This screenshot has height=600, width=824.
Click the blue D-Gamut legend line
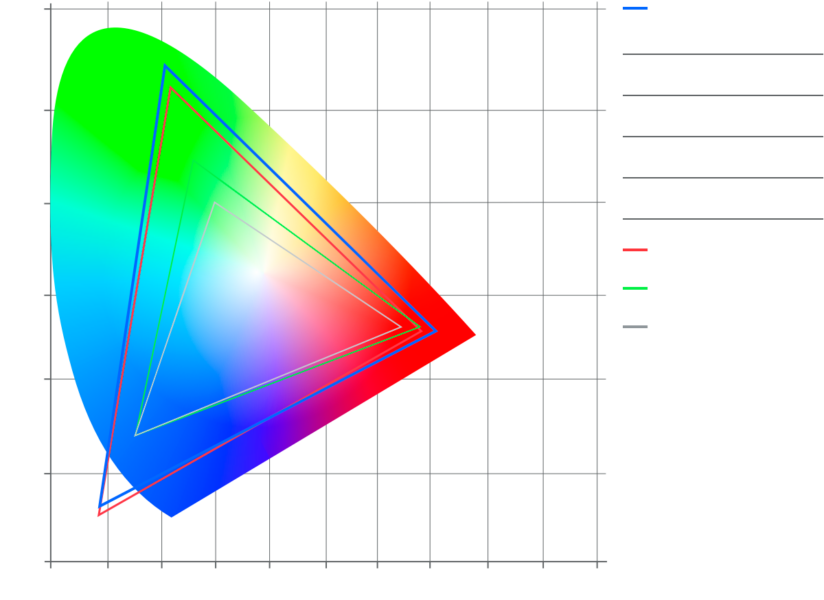click(x=635, y=10)
